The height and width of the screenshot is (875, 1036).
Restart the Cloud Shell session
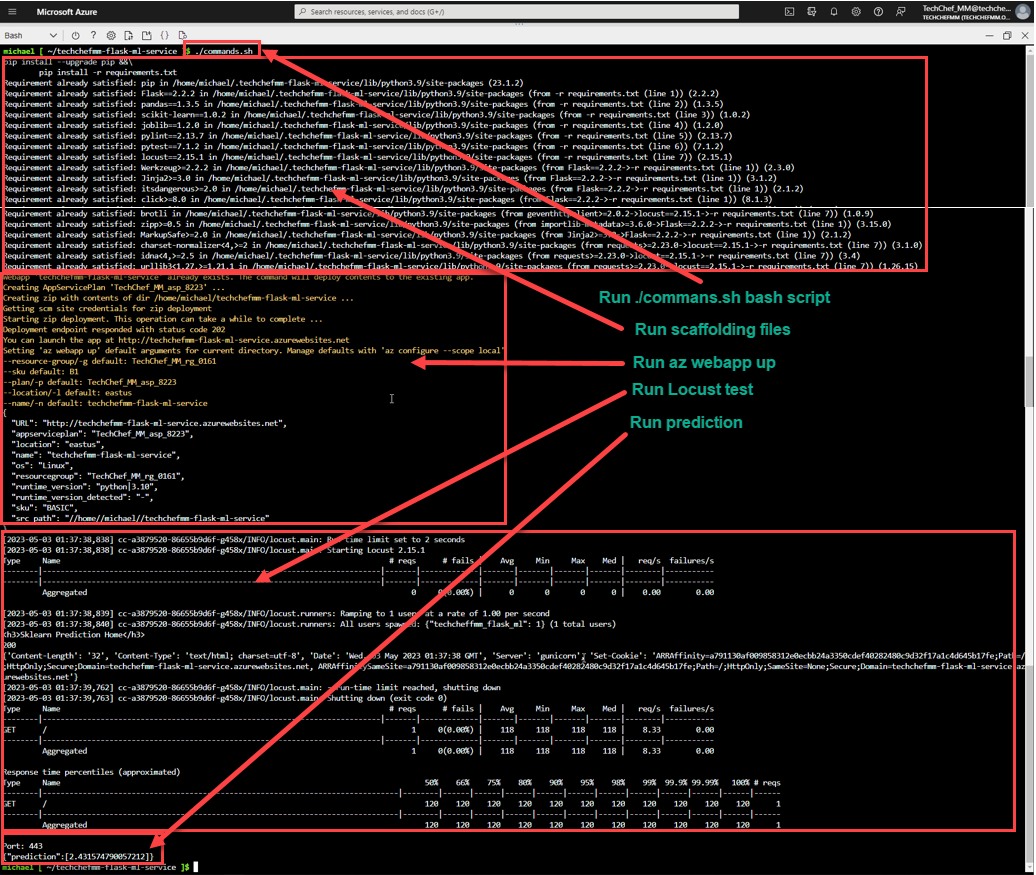point(75,35)
